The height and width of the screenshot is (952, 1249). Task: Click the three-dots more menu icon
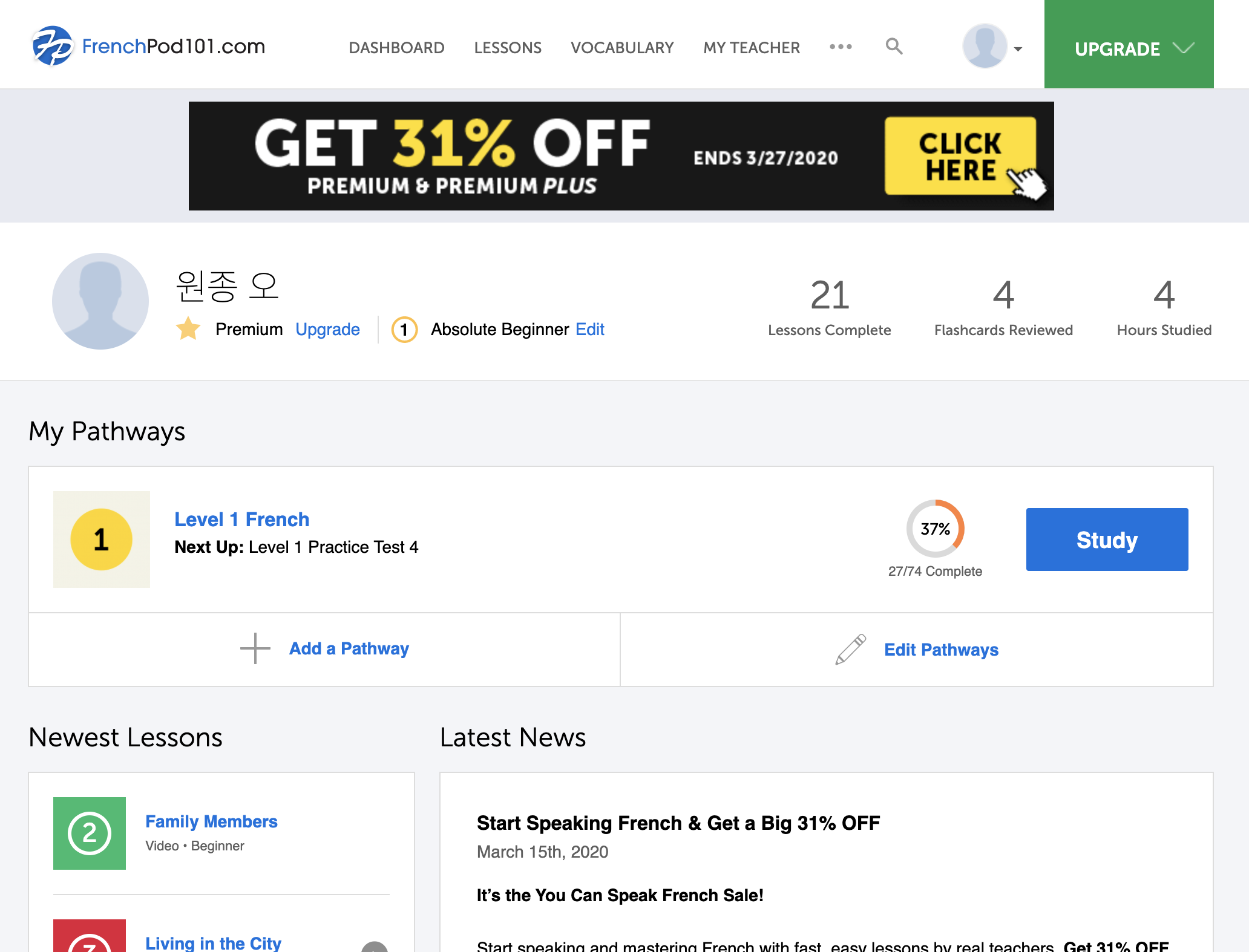[x=841, y=47]
